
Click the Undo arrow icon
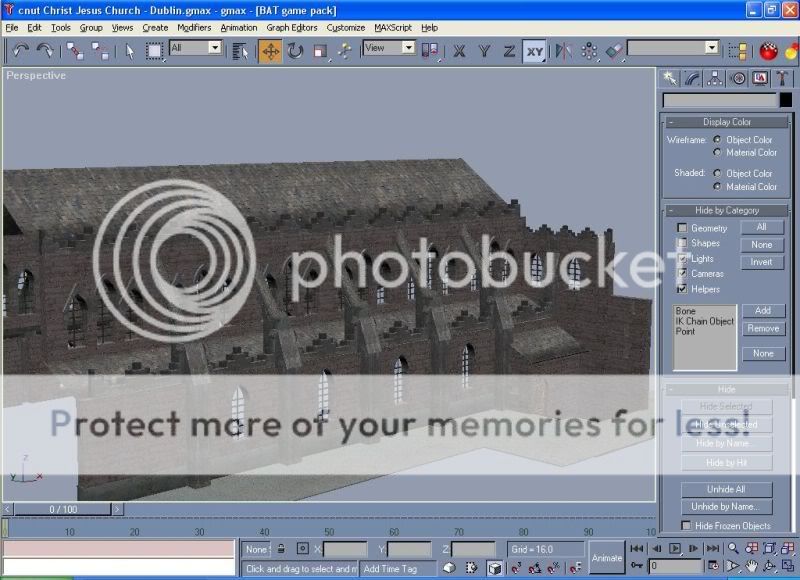coord(19,50)
